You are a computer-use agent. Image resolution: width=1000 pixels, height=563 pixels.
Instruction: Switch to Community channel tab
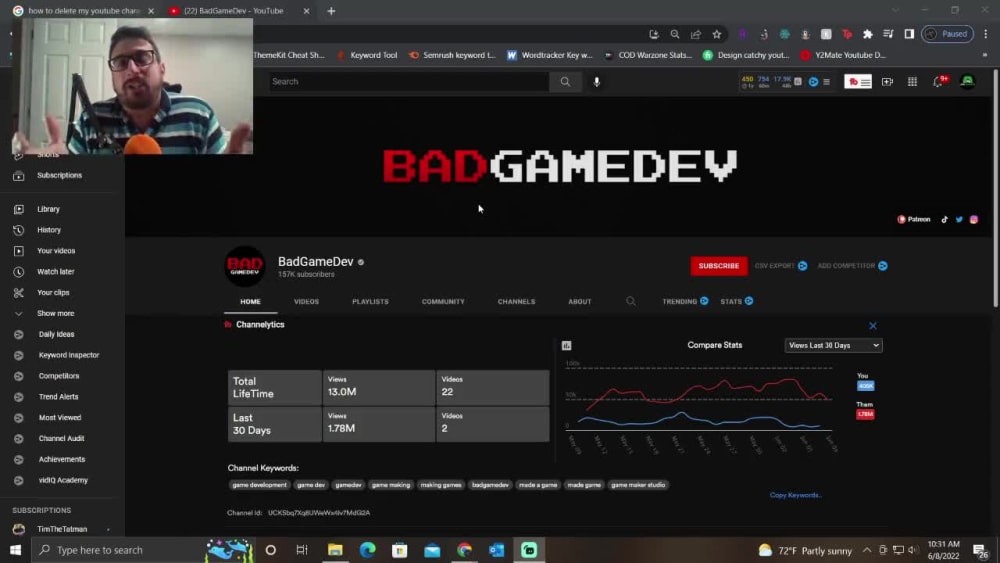[x=443, y=302]
